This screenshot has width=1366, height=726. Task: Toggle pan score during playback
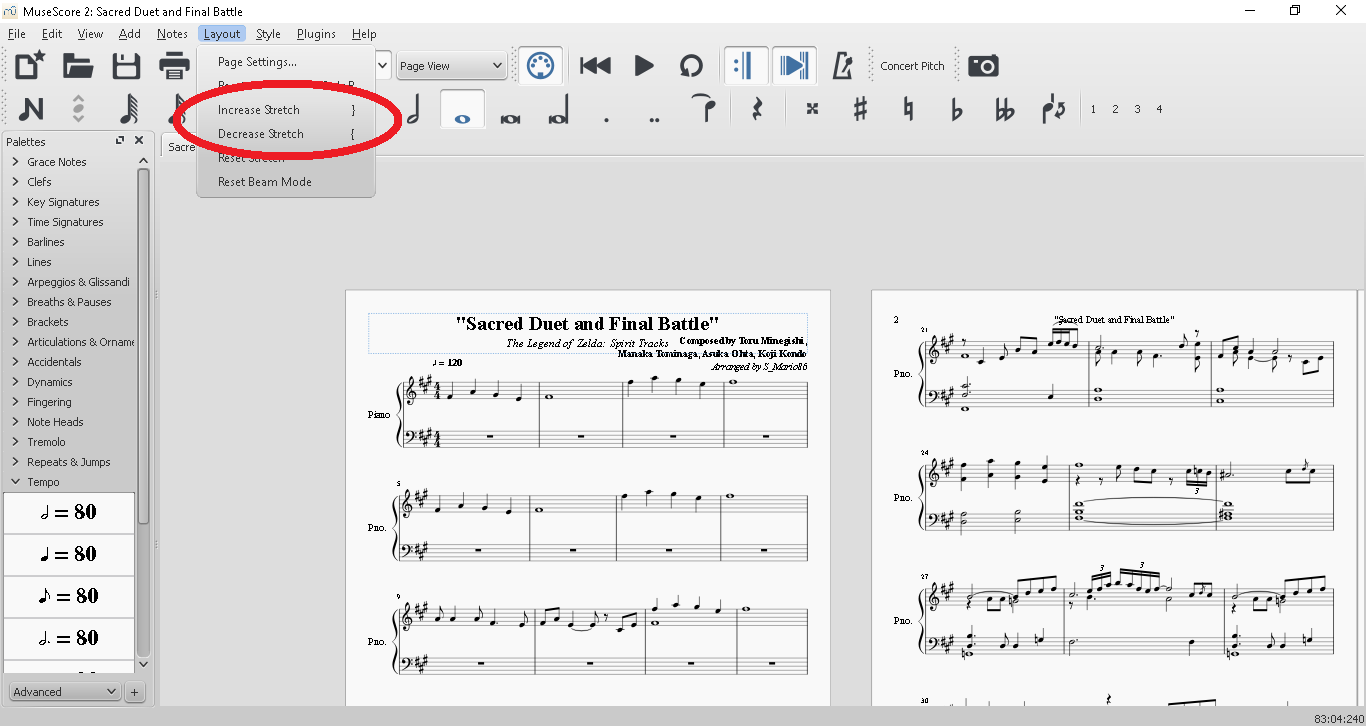(x=794, y=66)
